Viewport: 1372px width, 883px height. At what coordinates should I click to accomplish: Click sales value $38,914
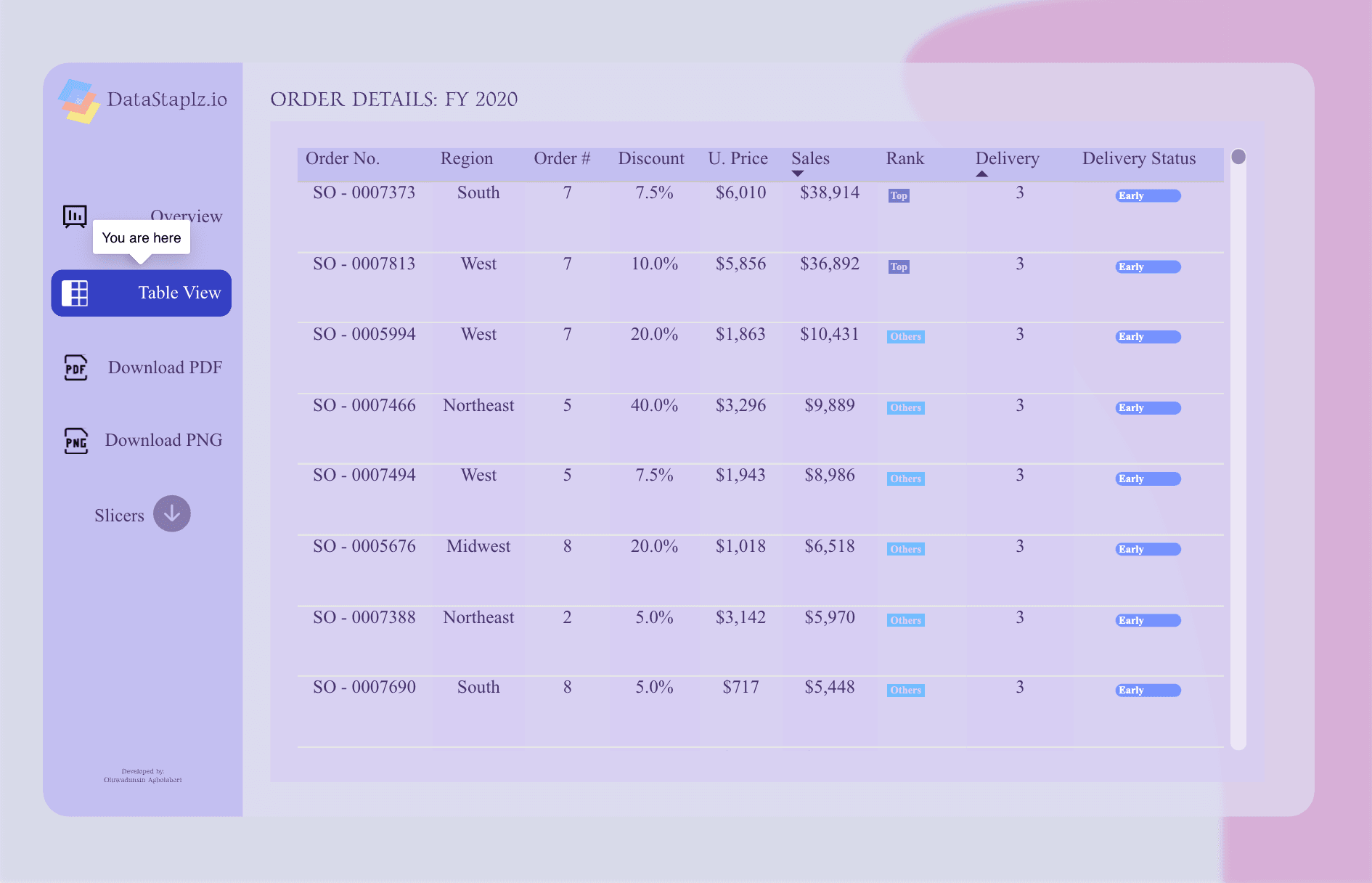(x=830, y=192)
